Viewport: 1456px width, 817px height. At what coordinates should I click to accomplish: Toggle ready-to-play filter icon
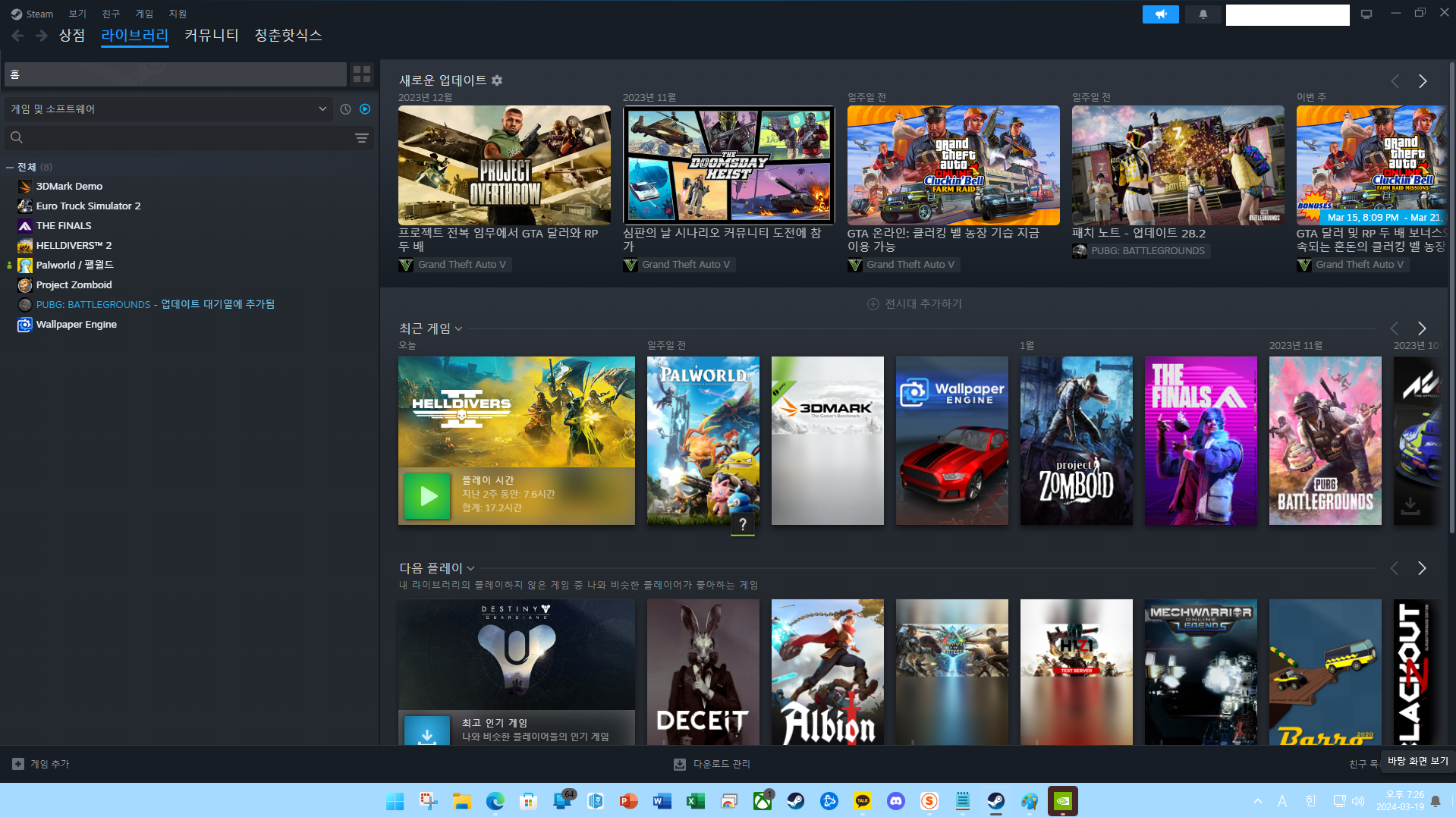(x=365, y=109)
